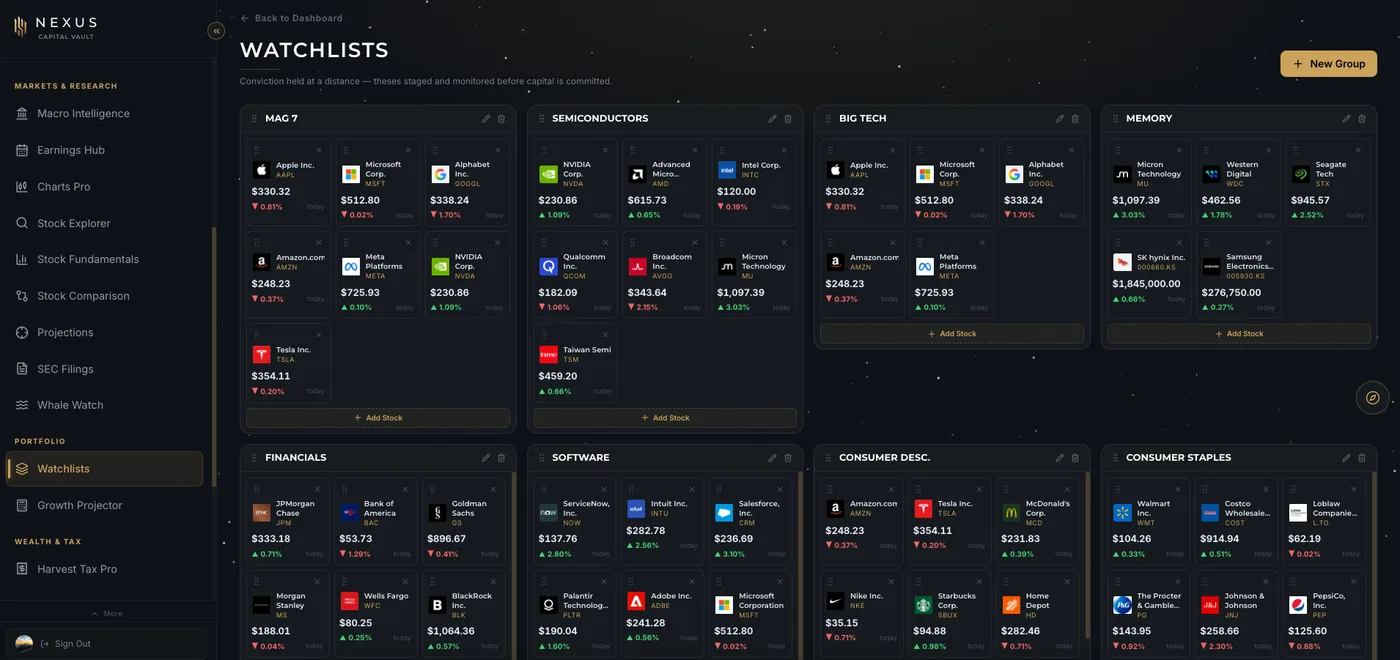1400x660 pixels.
Task: Open the Starbucks Corp. stock card
Action: click(x=952, y=614)
